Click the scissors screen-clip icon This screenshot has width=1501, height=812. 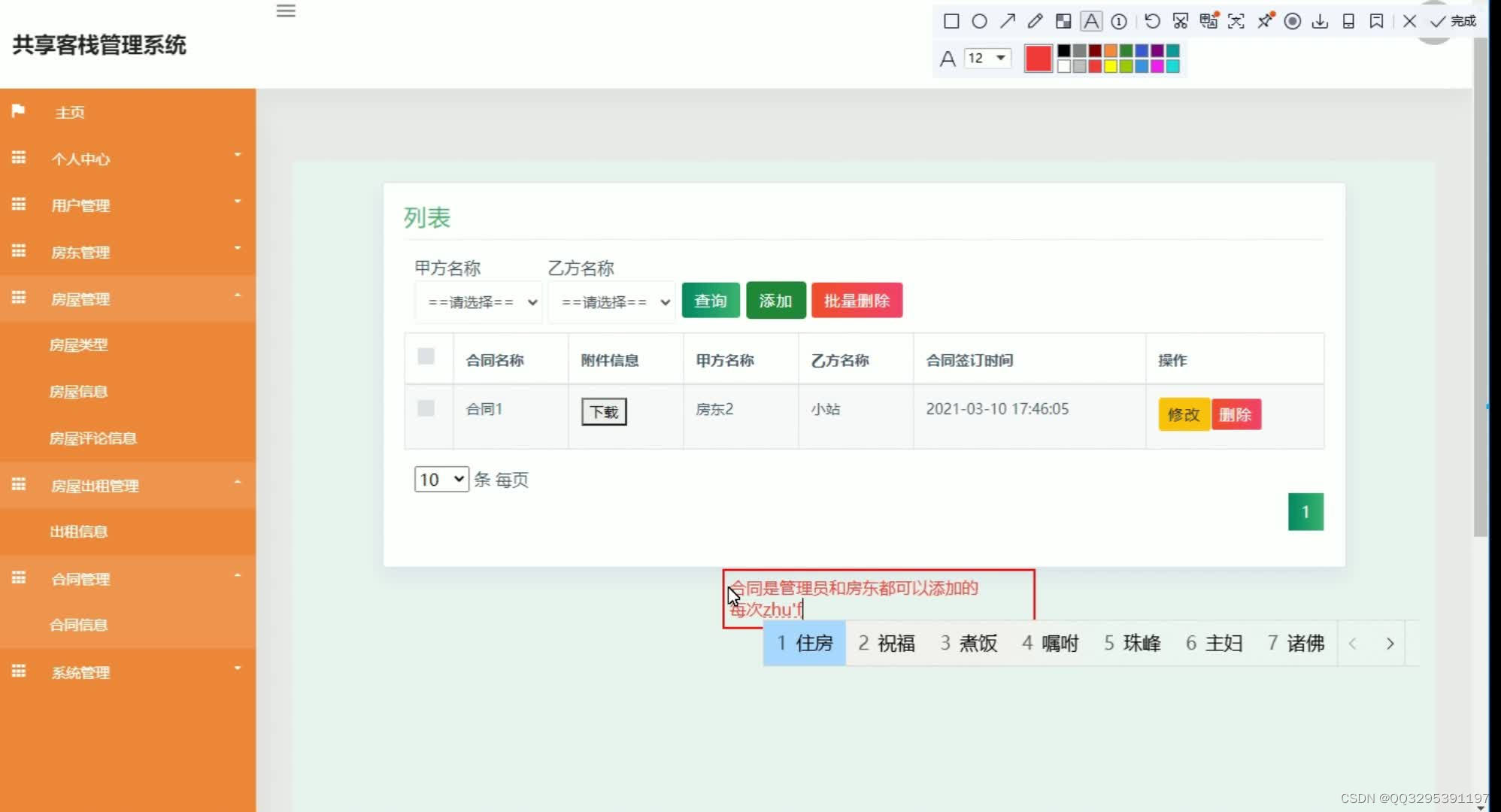tap(1181, 21)
